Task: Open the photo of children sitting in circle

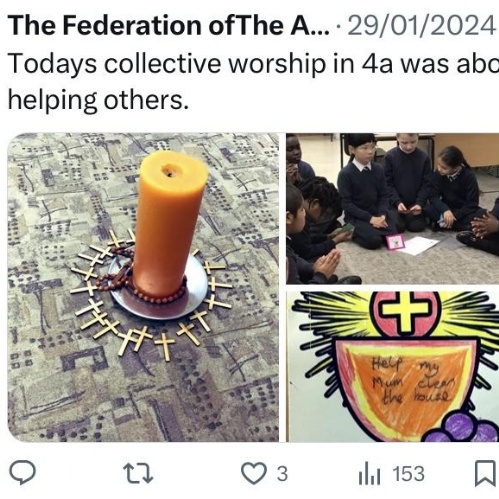Action: [x=392, y=209]
